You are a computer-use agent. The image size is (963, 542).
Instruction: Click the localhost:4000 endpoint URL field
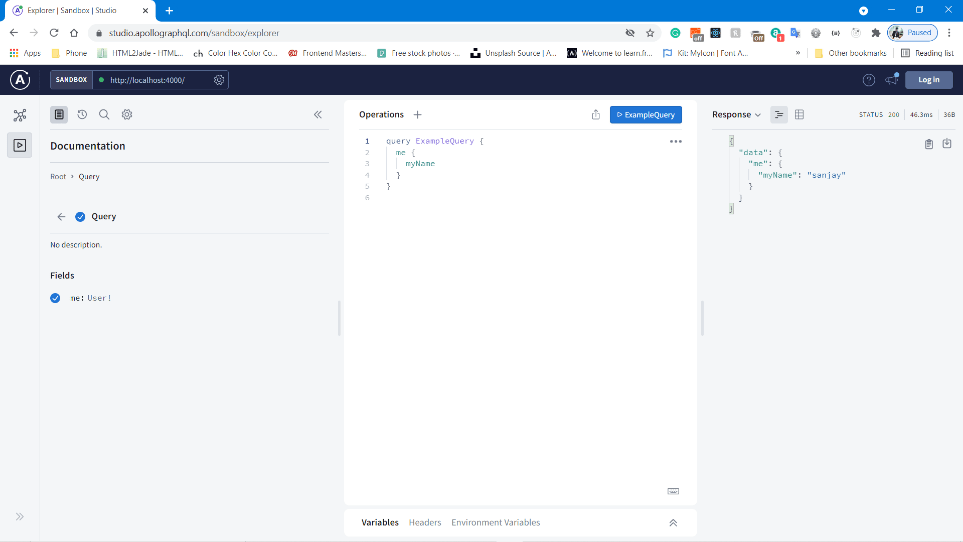[150, 80]
